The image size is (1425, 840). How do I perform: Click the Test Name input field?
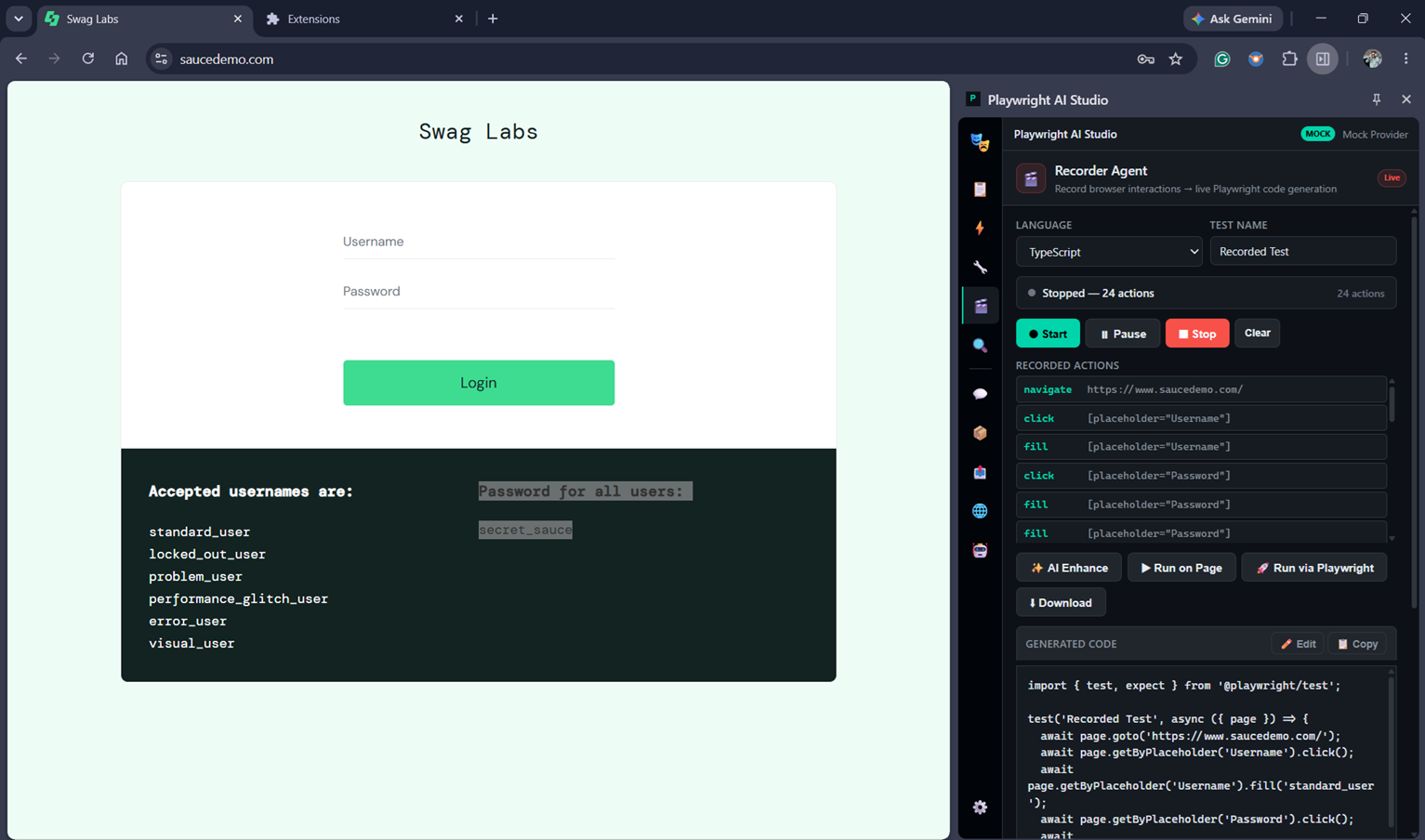[x=1302, y=252]
